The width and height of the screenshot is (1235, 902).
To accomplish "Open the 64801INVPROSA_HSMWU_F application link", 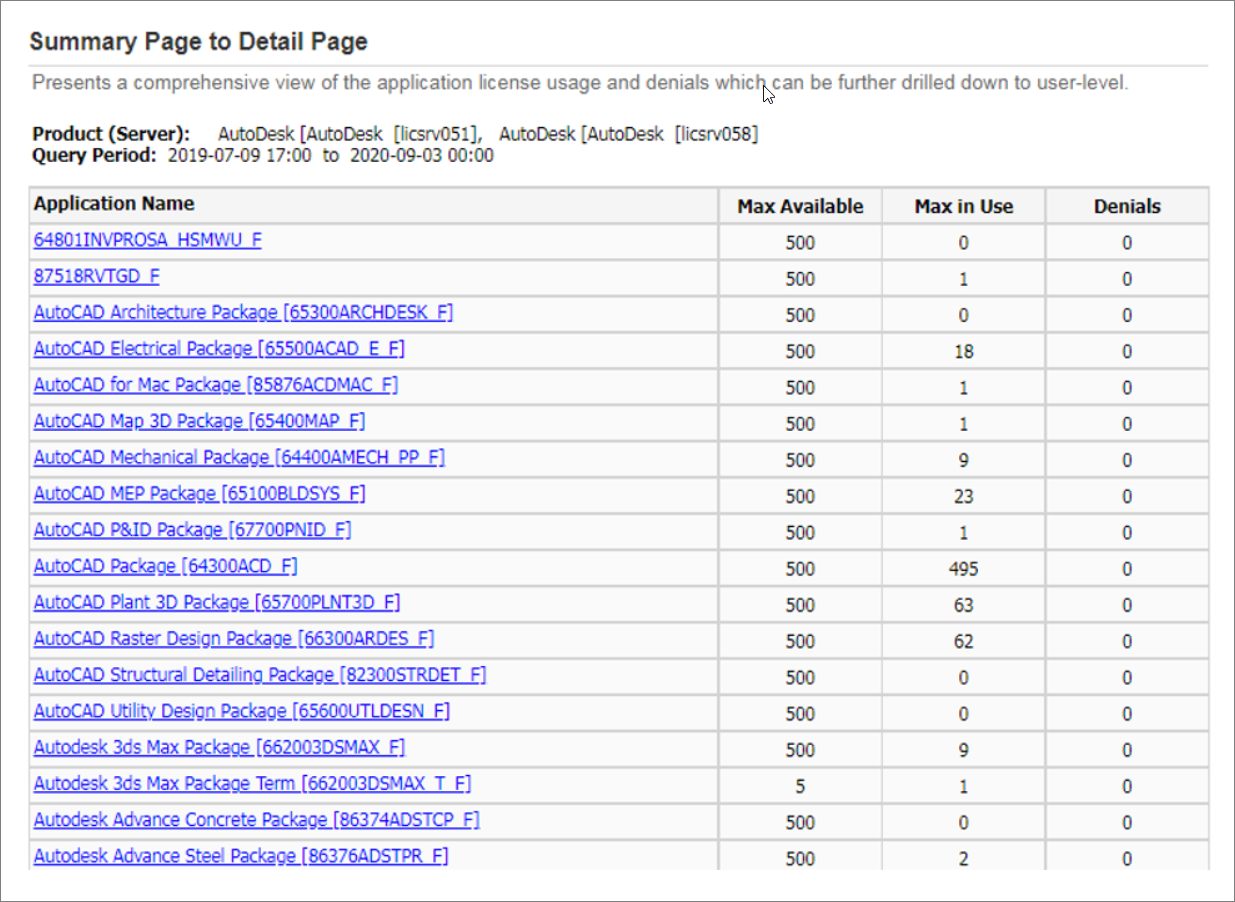I will pos(148,240).
